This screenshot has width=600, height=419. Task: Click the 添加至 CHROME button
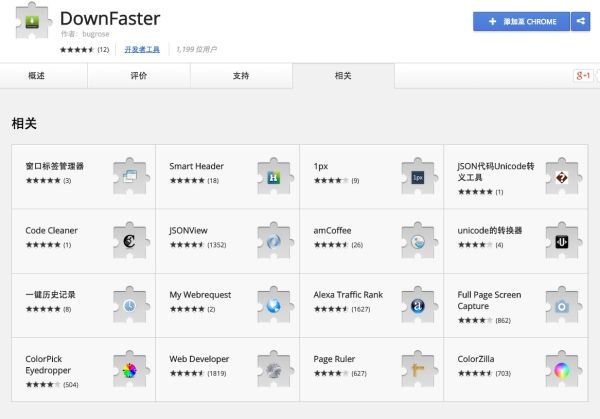[522, 21]
